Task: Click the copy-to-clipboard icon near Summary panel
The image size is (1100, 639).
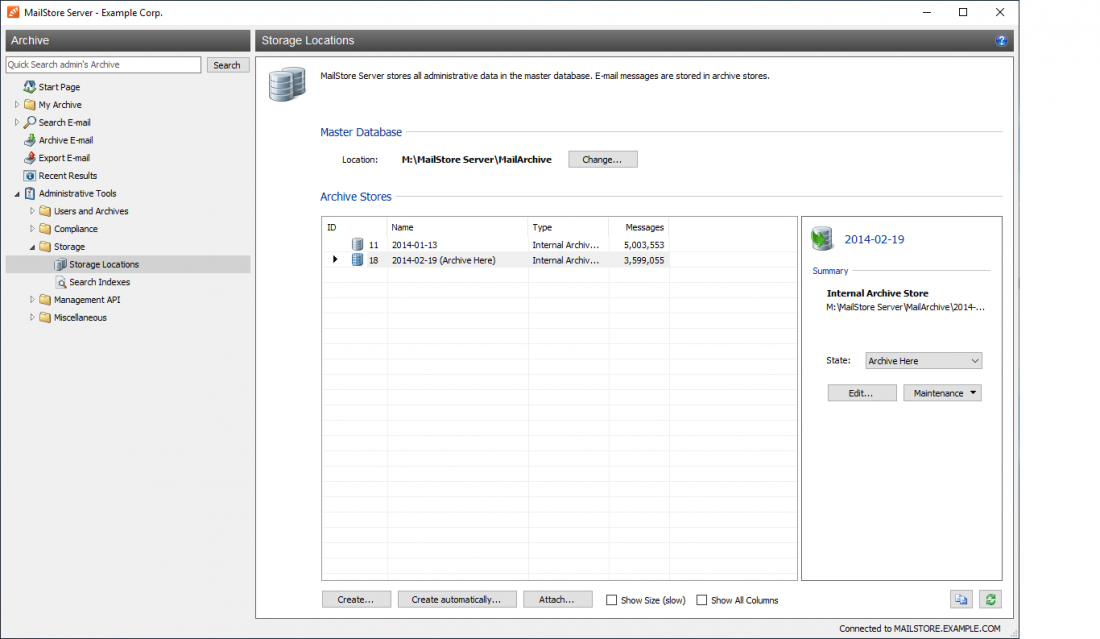Action: (961, 598)
